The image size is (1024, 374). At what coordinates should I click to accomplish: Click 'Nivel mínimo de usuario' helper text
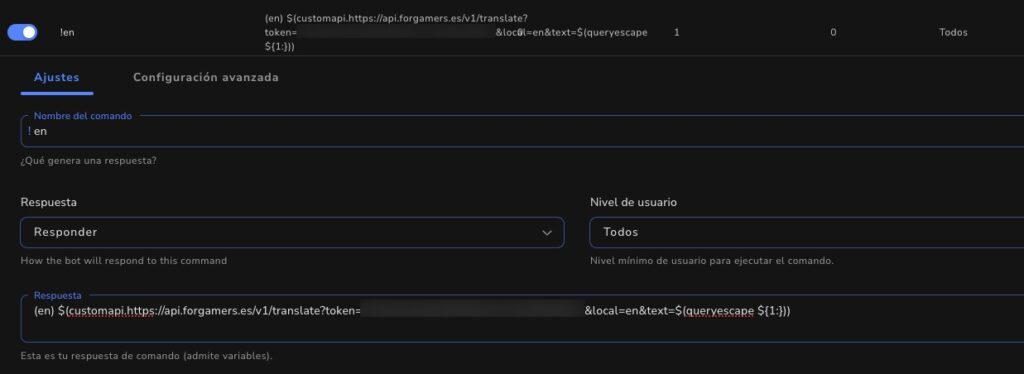coord(712,260)
